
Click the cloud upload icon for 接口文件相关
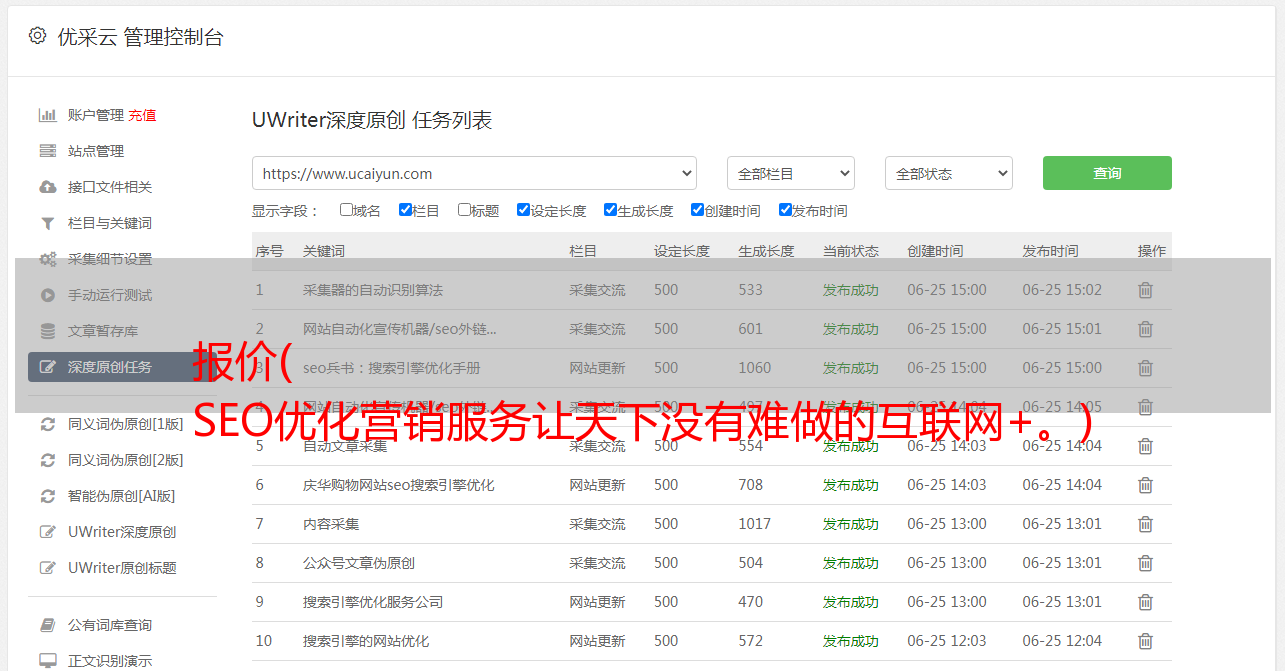point(47,187)
